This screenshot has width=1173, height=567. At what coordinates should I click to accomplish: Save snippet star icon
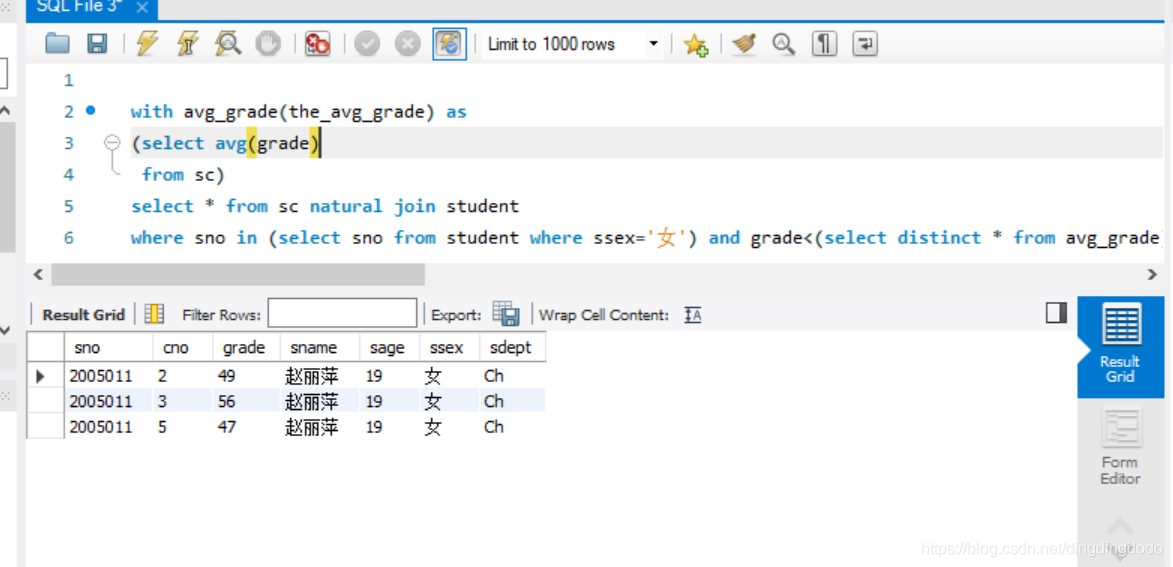coord(695,44)
